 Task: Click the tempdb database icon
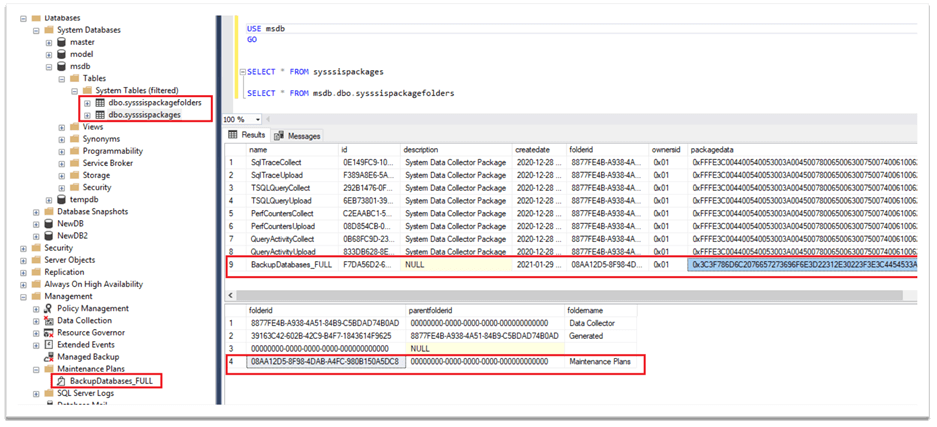(62, 199)
